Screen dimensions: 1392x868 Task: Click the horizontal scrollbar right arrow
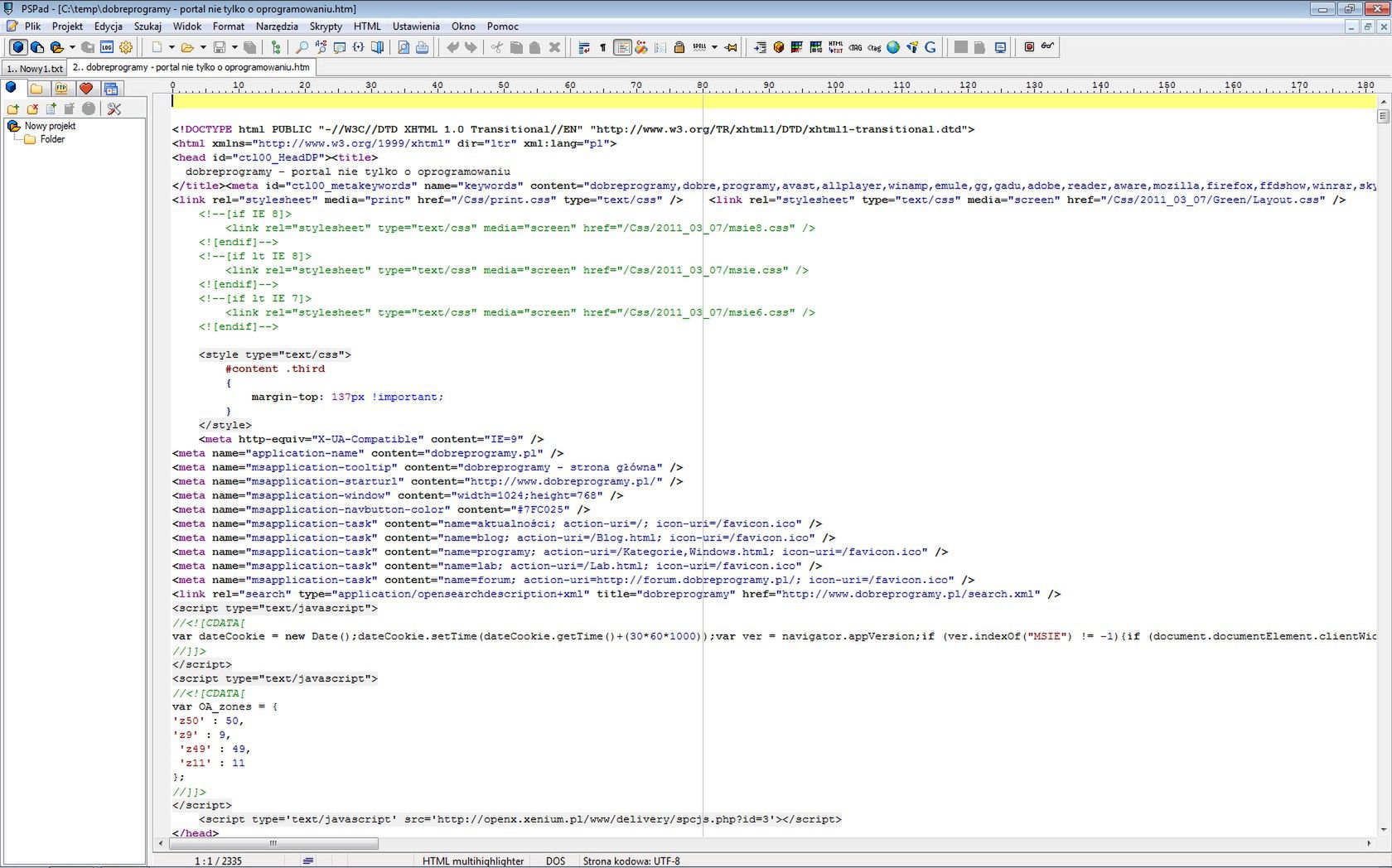coord(1369,843)
